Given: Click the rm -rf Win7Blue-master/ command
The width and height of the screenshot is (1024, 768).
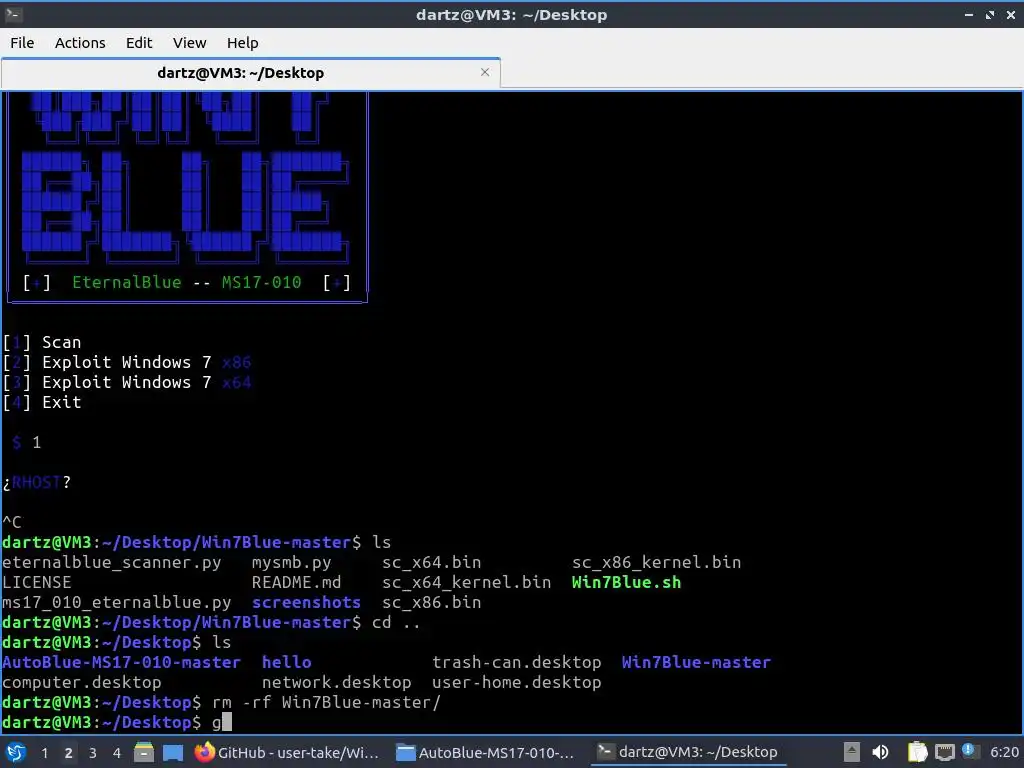Looking at the screenshot, I should [327, 703].
